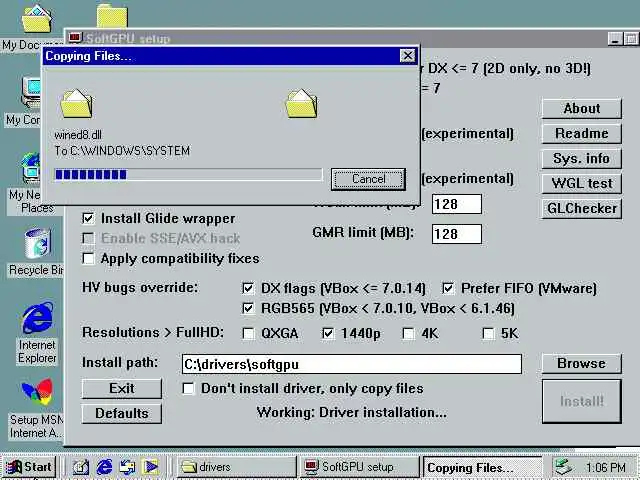Toggle Prefer FIFO VMware checkbox
640x480 pixels.
point(448,288)
